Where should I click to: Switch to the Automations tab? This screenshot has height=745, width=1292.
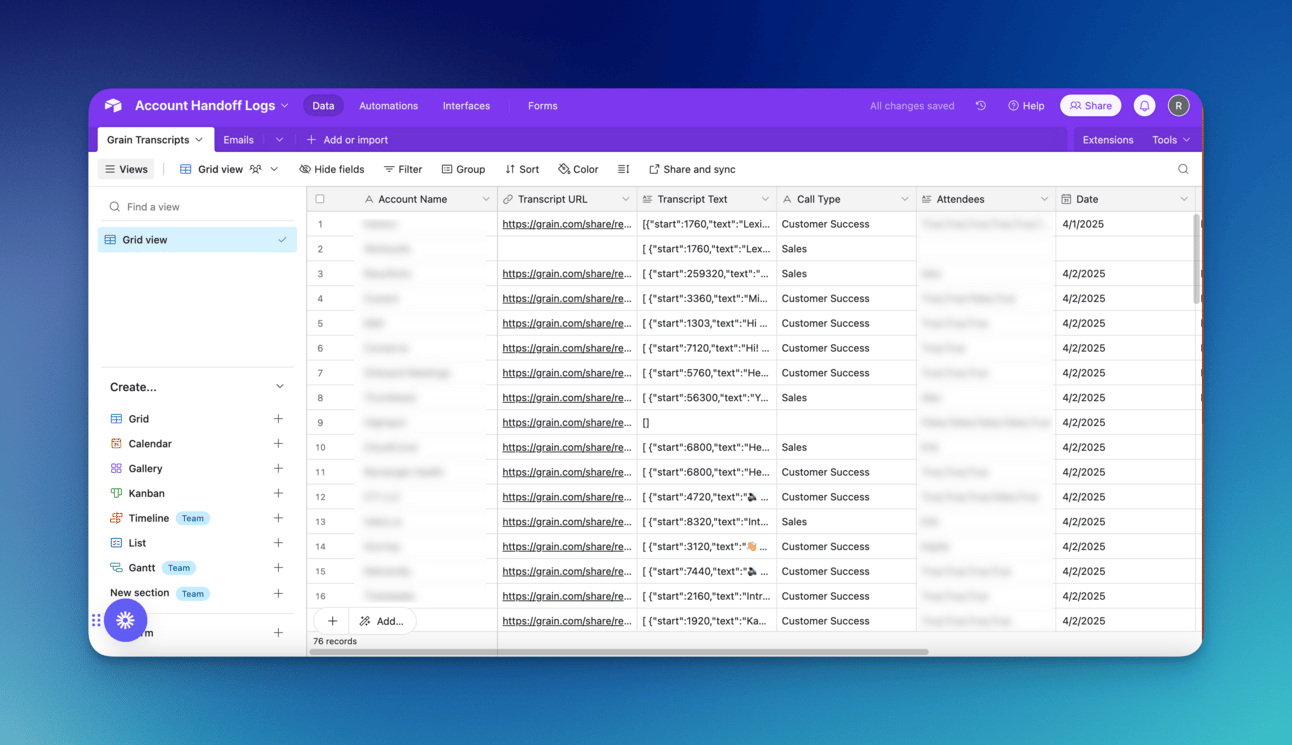pos(388,105)
